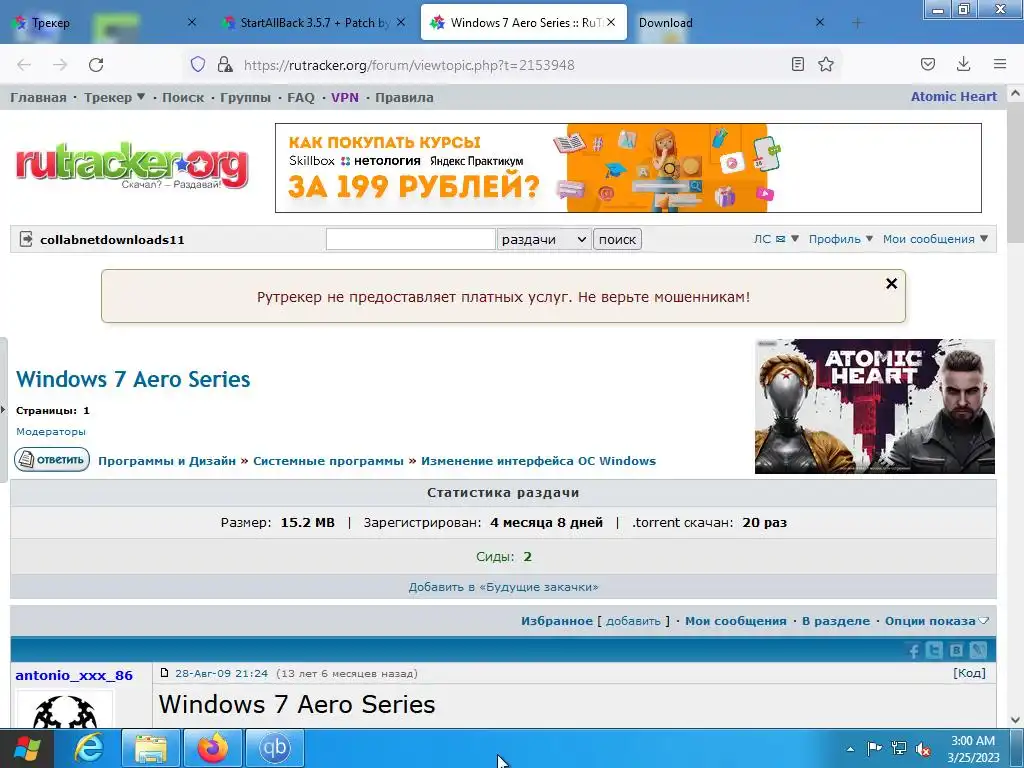Open Action Center flag tray icon
Screen dimensions: 1024x768
click(874, 748)
